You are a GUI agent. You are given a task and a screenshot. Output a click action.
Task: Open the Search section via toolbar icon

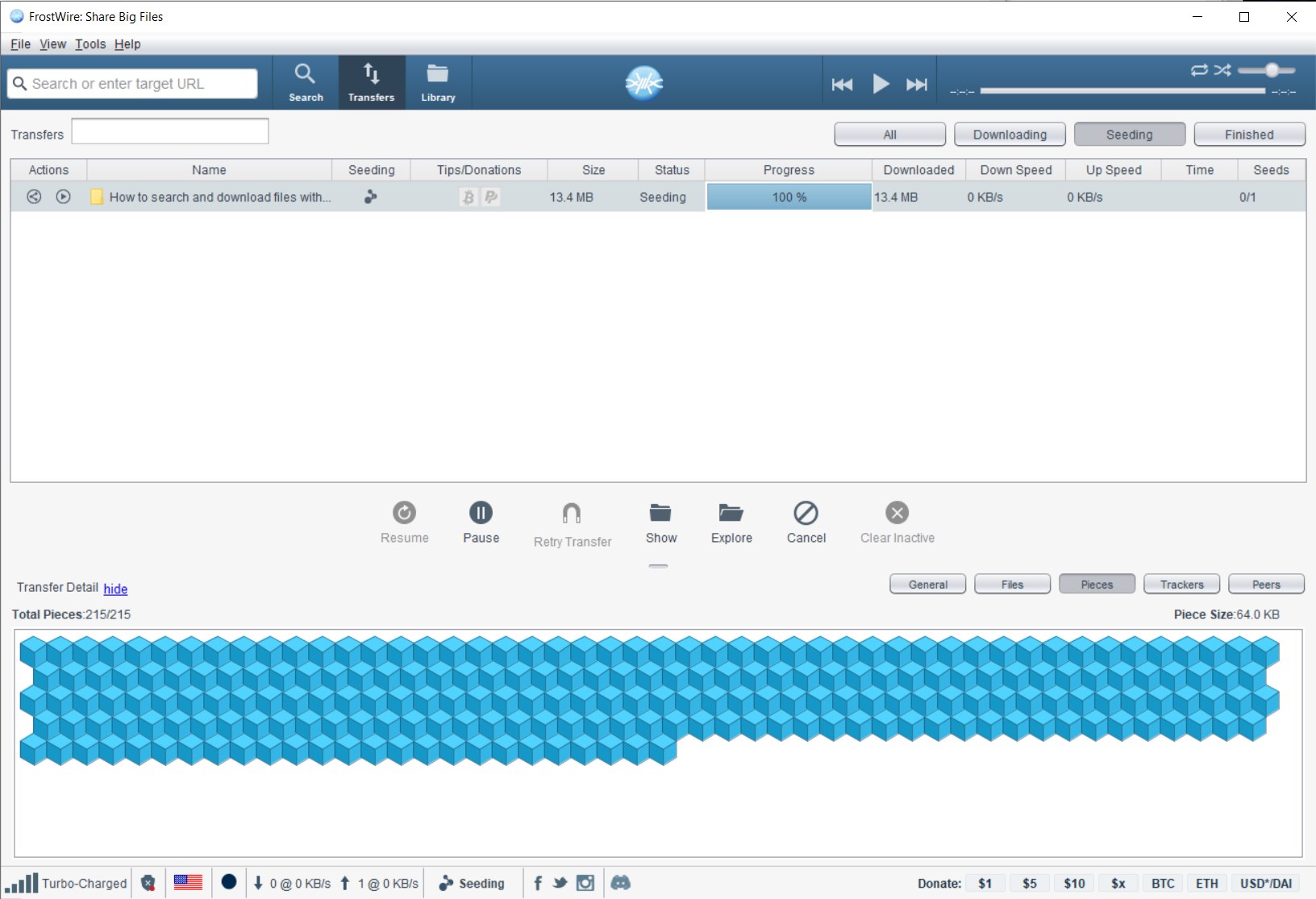pos(306,81)
